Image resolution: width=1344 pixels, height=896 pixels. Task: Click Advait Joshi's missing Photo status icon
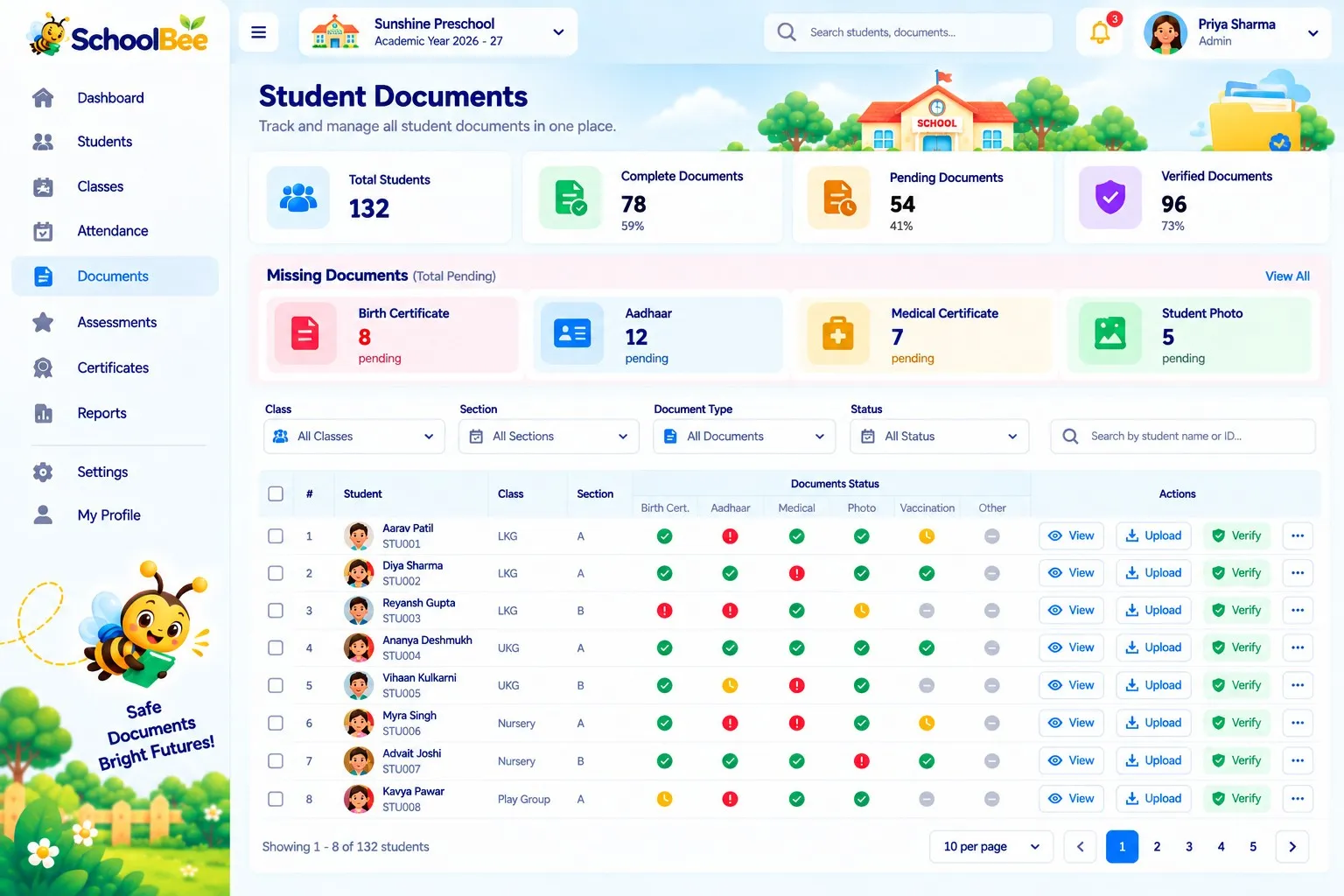[x=862, y=761]
